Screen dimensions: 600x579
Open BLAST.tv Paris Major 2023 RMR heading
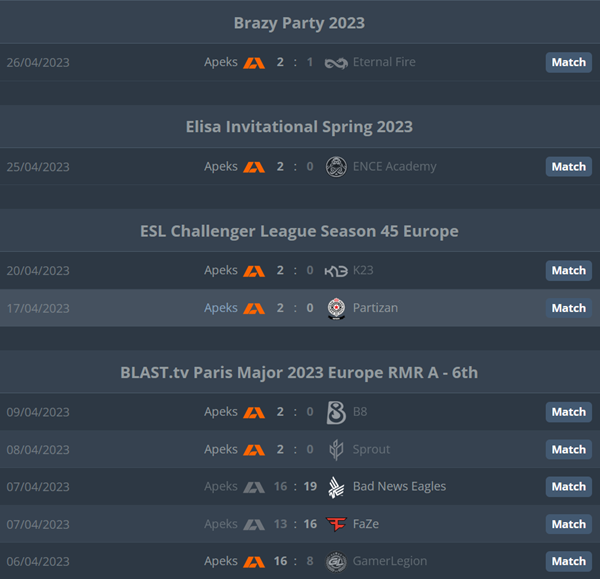(299, 373)
